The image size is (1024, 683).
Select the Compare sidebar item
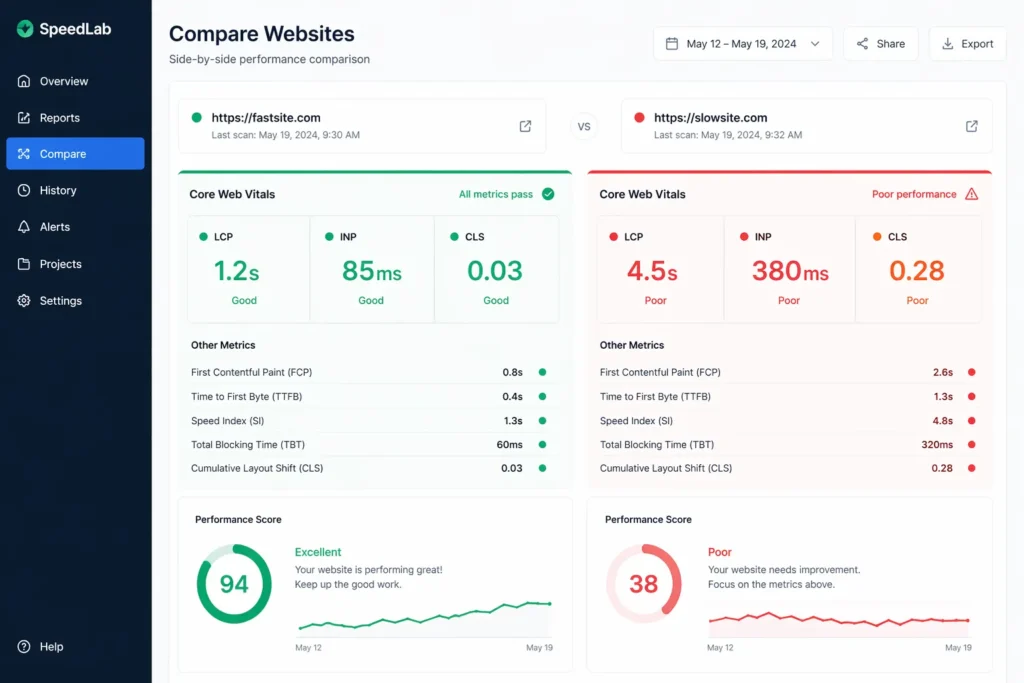[75, 153]
